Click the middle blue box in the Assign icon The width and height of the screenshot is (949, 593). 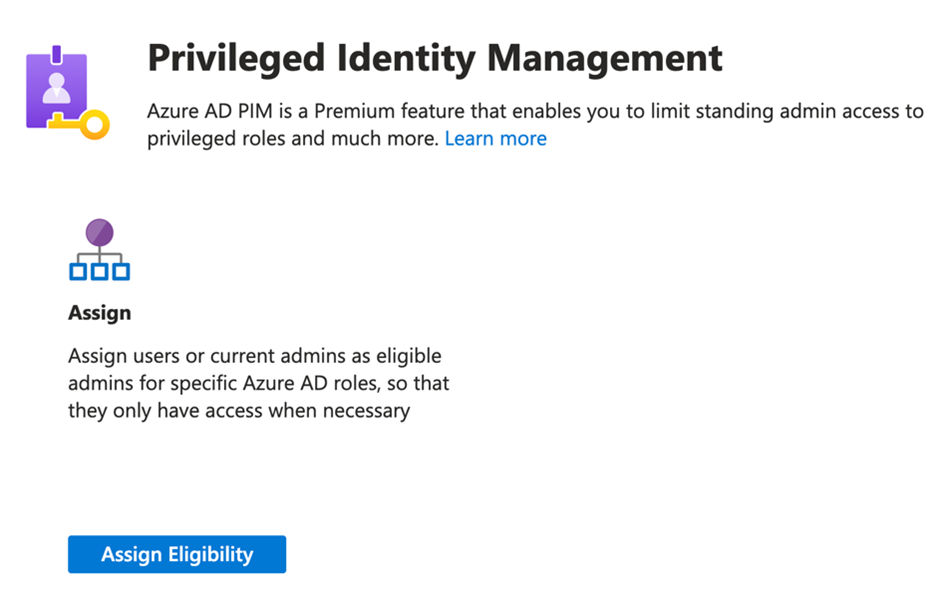pyautogui.click(x=99, y=271)
